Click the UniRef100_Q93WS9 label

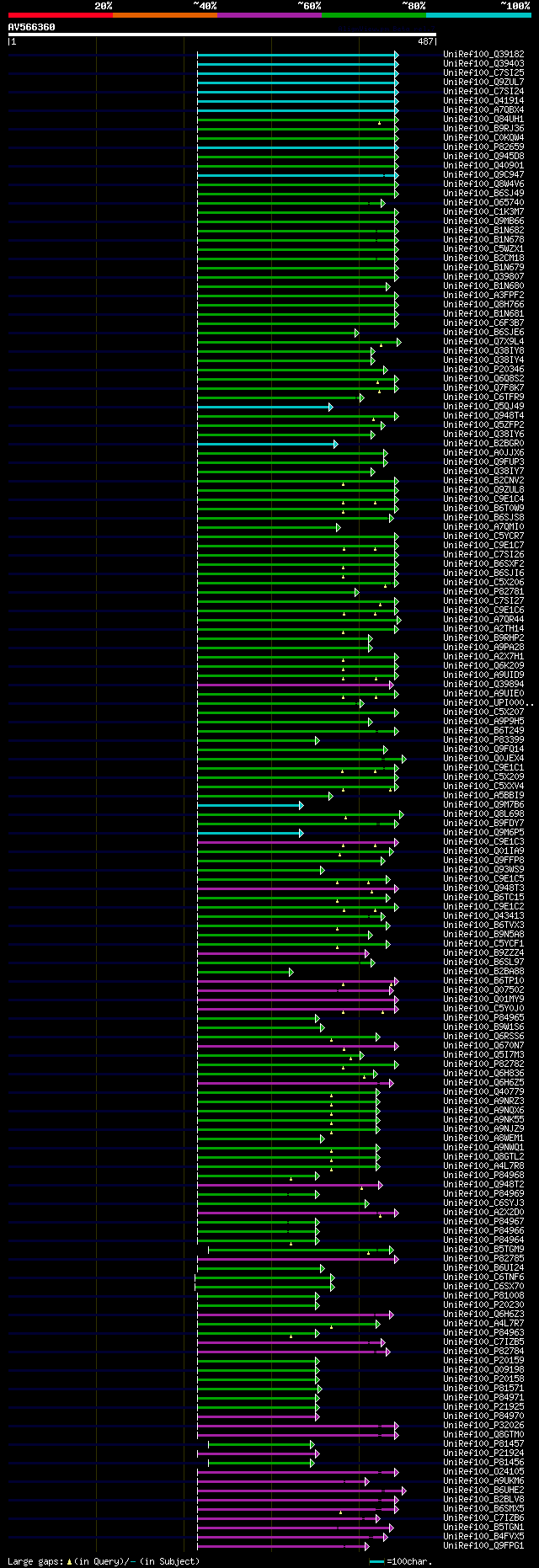(x=483, y=869)
